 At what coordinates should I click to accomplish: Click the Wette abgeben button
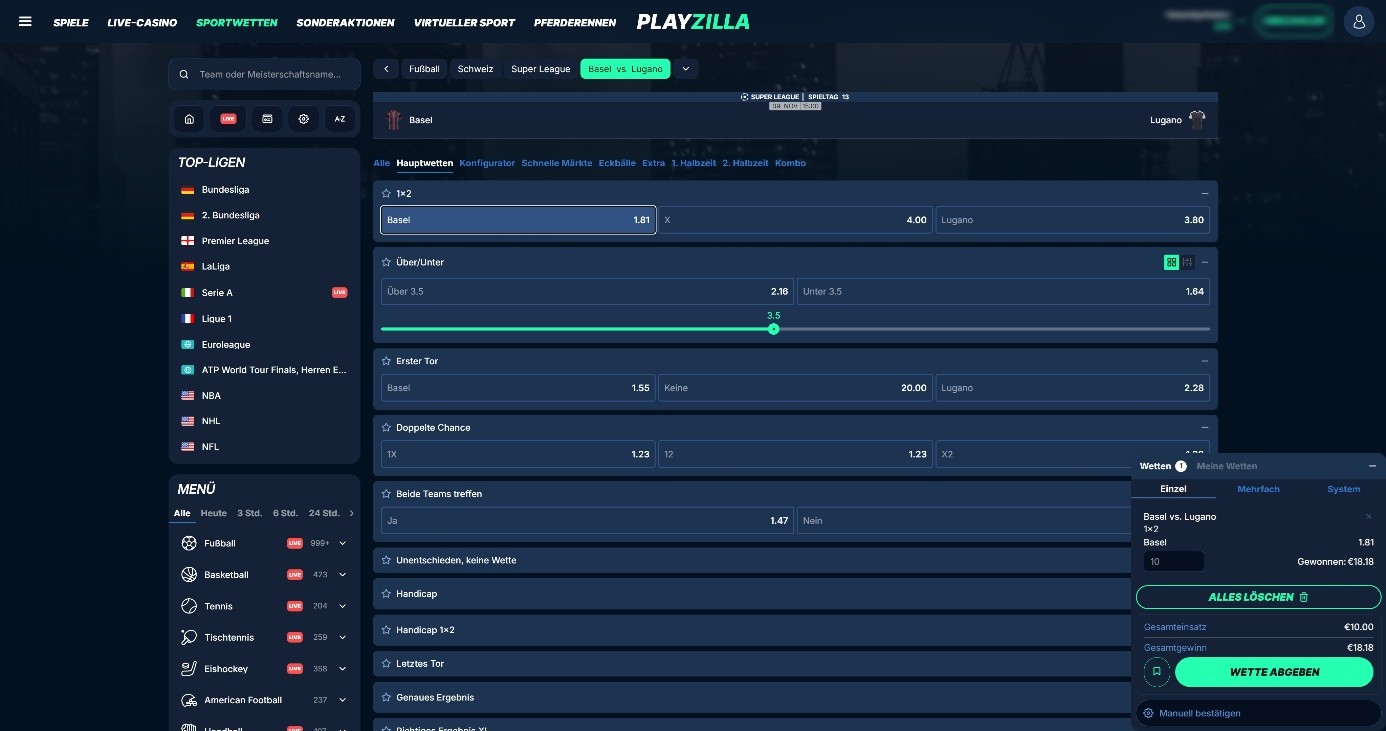click(x=1274, y=672)
